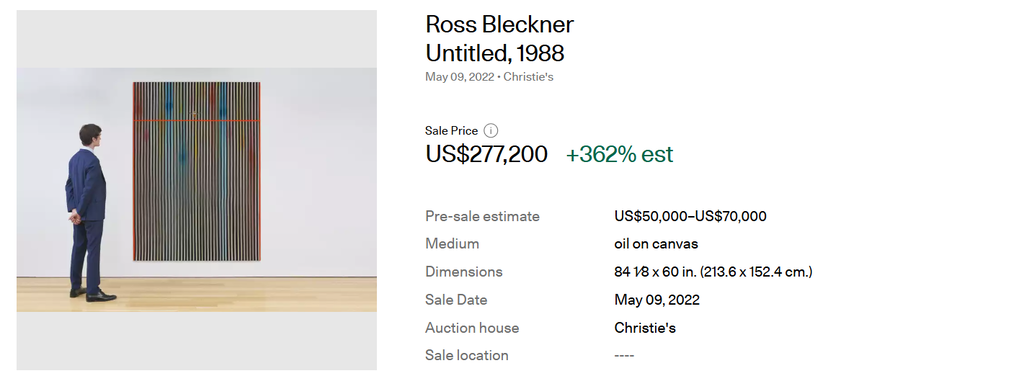
Task: Click the Sale location label
Action: [x=466, y=355]
